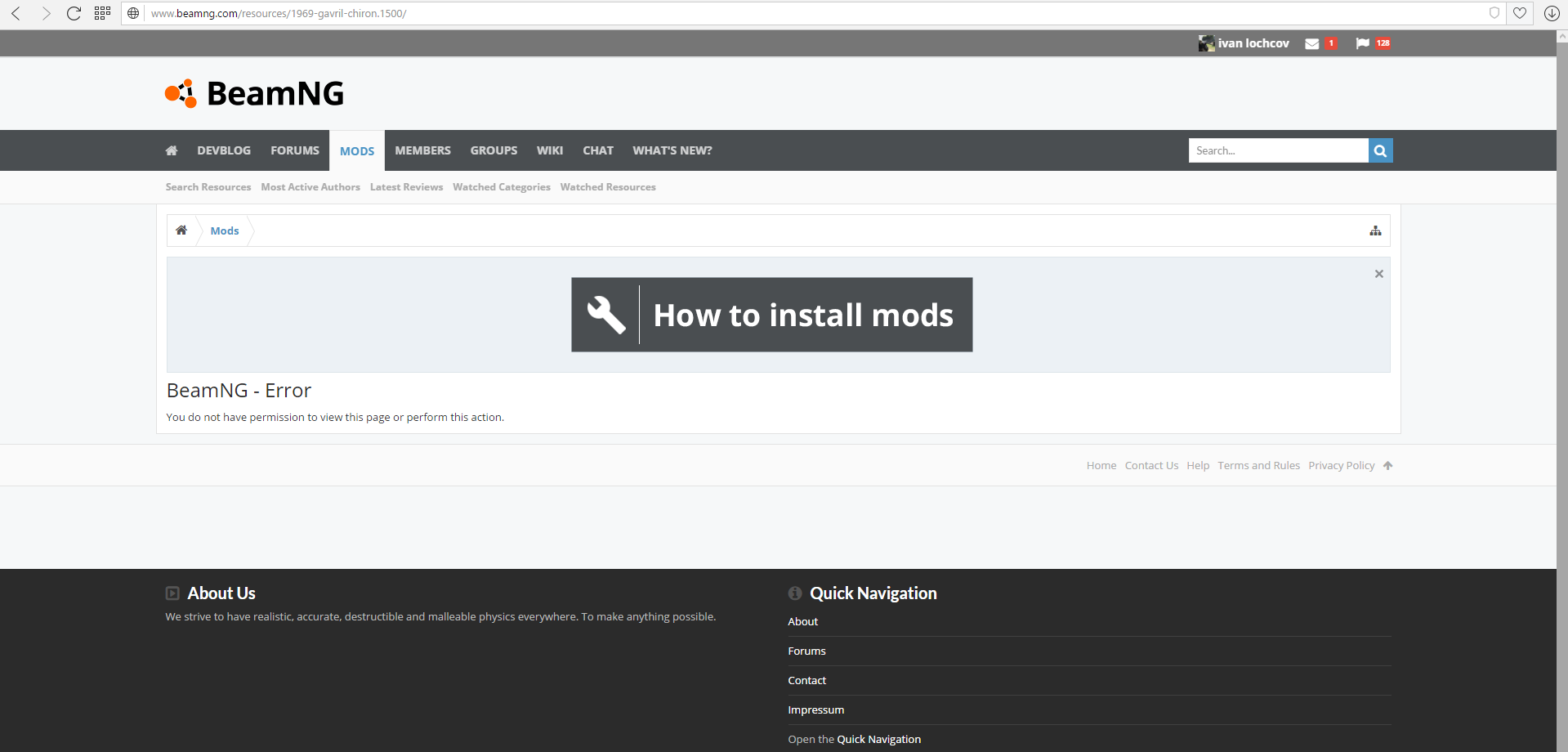Open the alerts flag icon
This screenshot has height=752, width=1568.
[x=1362, y=43]
